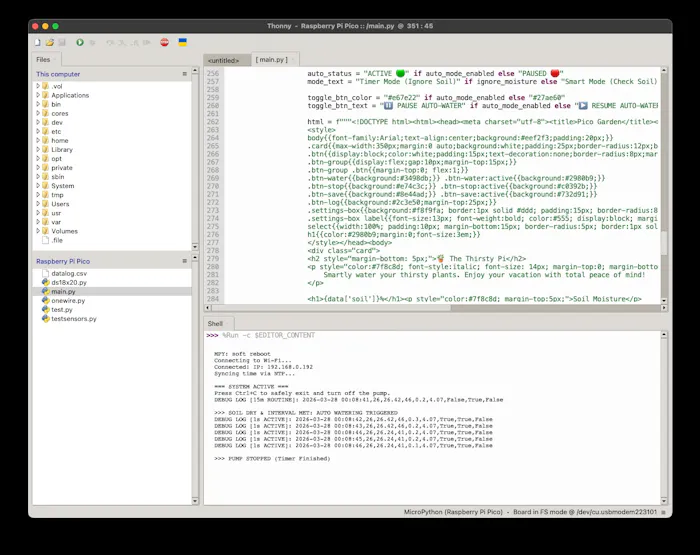Click "Connected: IP: 192.168.0.192" shell line
The image size is (700, 555).
[263, 367]
